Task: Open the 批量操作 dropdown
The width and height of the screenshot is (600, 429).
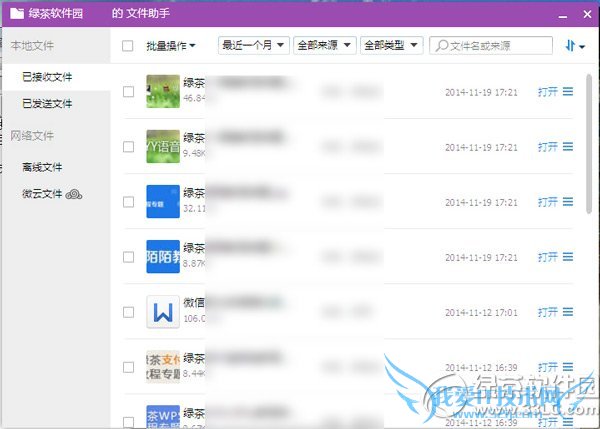Action: tap(171, 46)
